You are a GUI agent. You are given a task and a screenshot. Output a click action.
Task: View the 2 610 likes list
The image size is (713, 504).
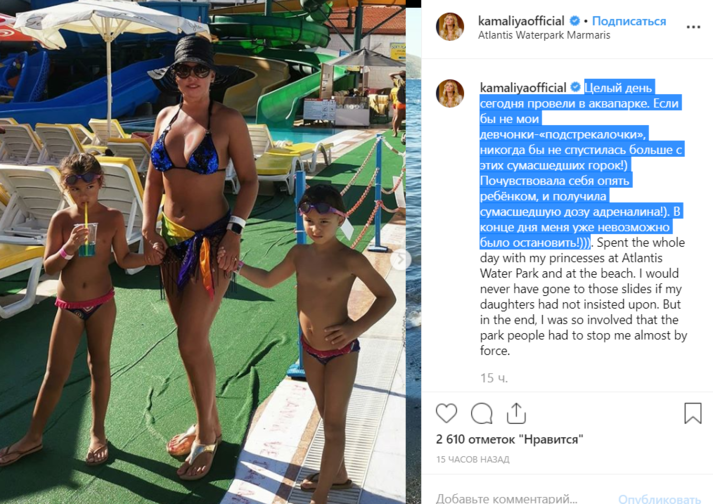tap(509, 439)
